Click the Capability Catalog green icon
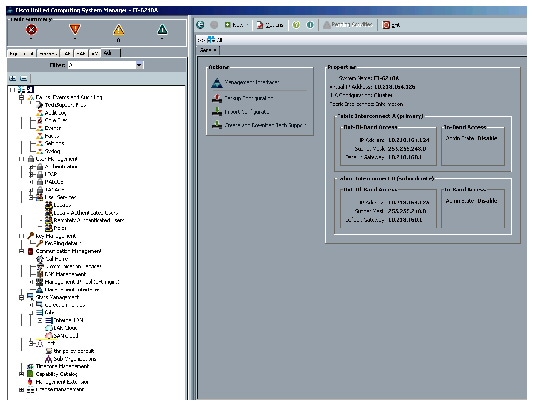 [x=30, y=374]
